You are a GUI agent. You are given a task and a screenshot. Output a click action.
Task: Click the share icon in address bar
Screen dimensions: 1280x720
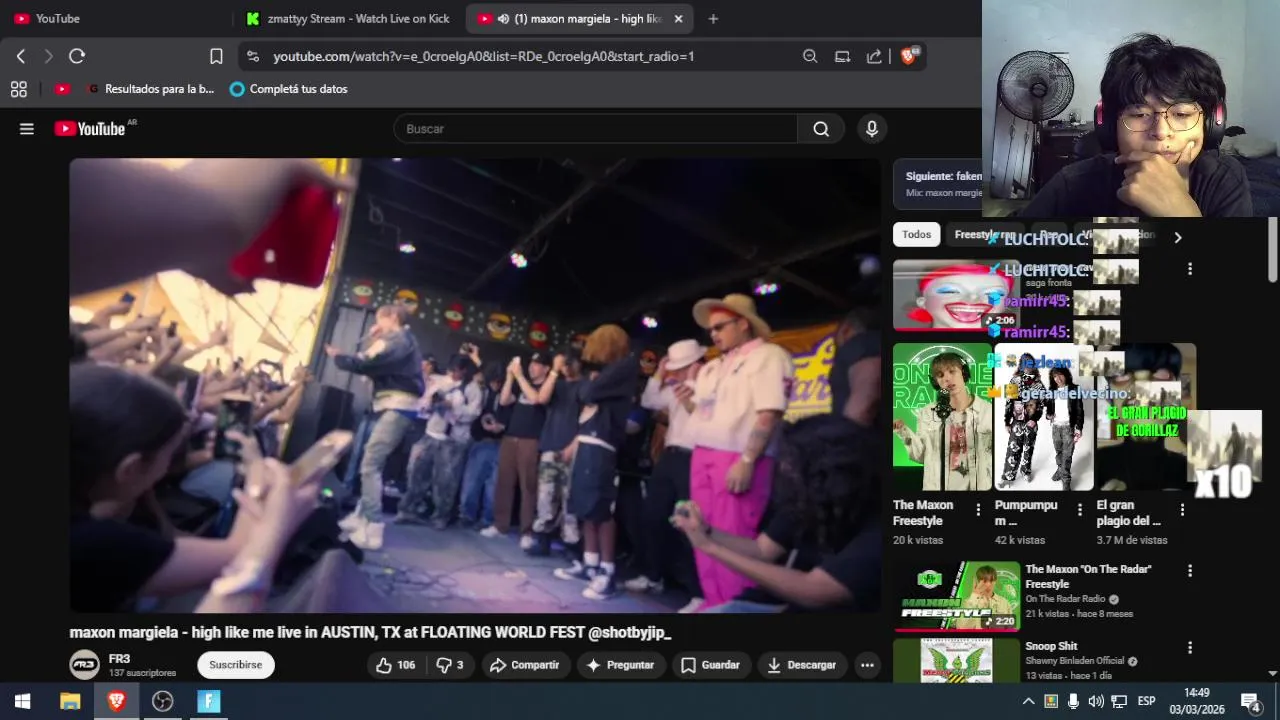874,56
